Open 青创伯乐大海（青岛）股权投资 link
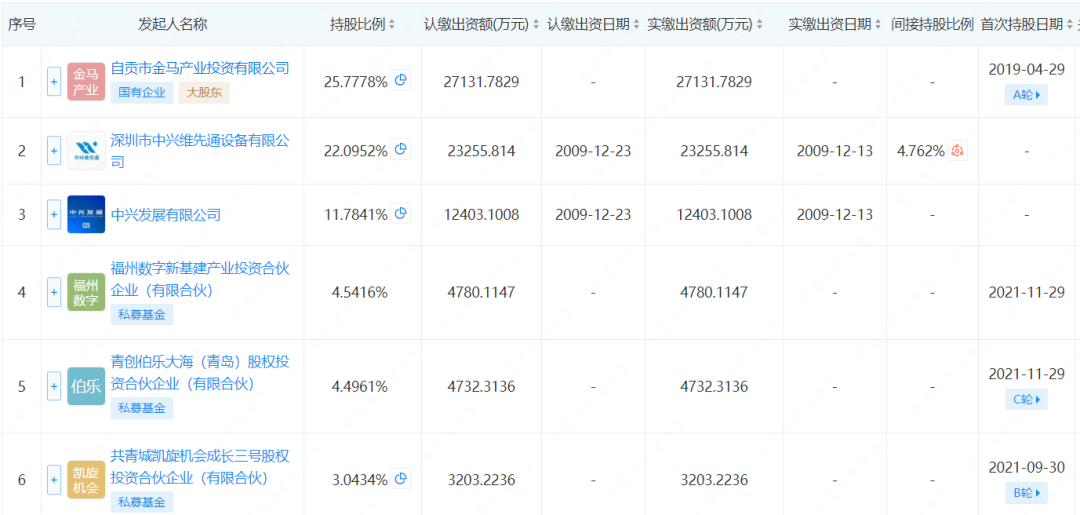The height and width of the screenshot is (515, 1080). pyautogui.click(x=200, y=372)
